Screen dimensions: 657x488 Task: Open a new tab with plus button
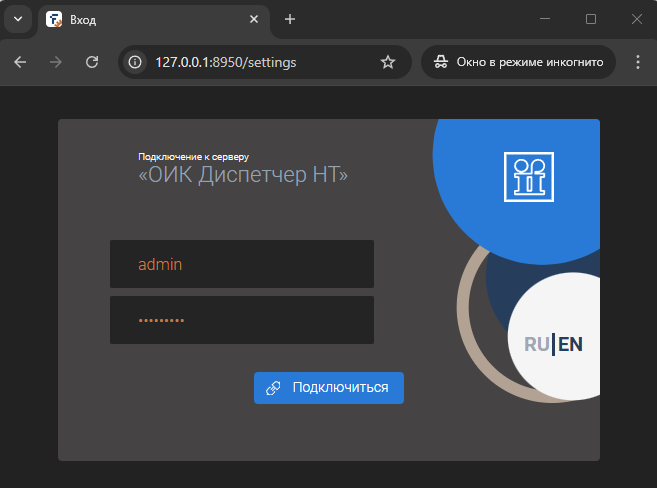click(x=290, y=19)
